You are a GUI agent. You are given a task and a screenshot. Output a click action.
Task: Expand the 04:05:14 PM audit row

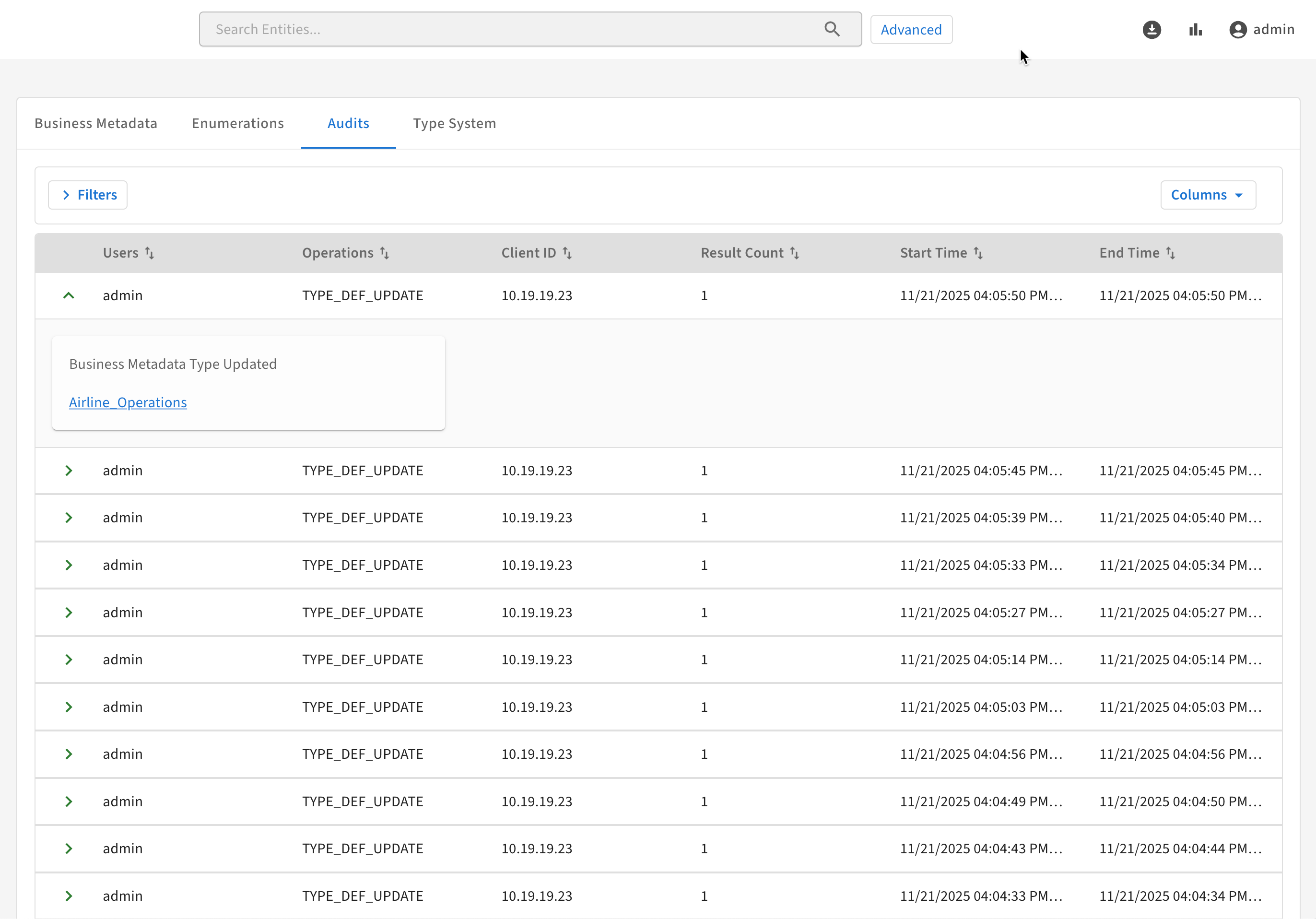pos(69,660)
